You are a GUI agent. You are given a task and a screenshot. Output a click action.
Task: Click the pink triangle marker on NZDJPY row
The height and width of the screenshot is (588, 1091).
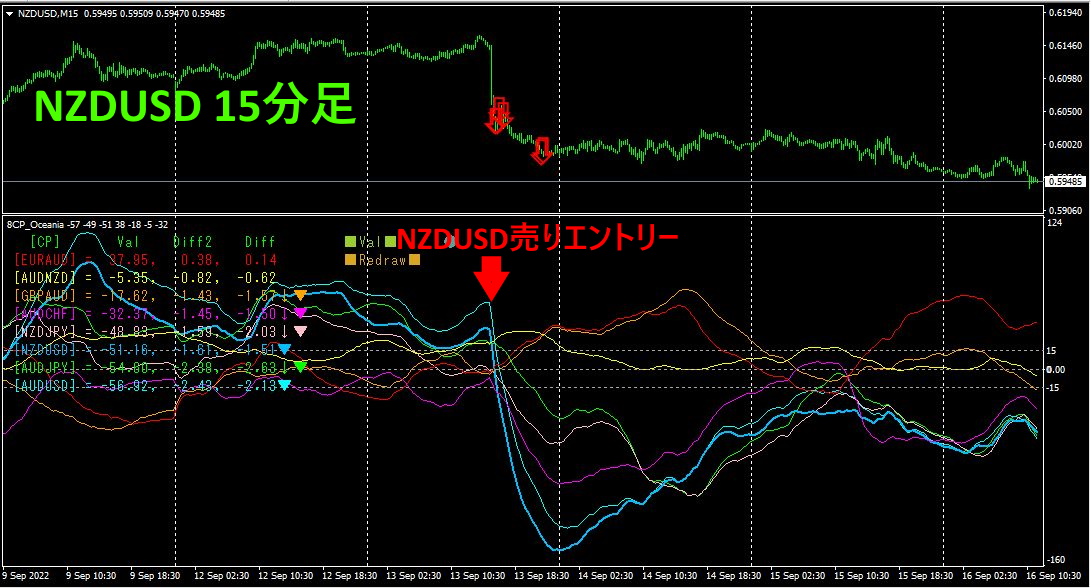[300, 332]
